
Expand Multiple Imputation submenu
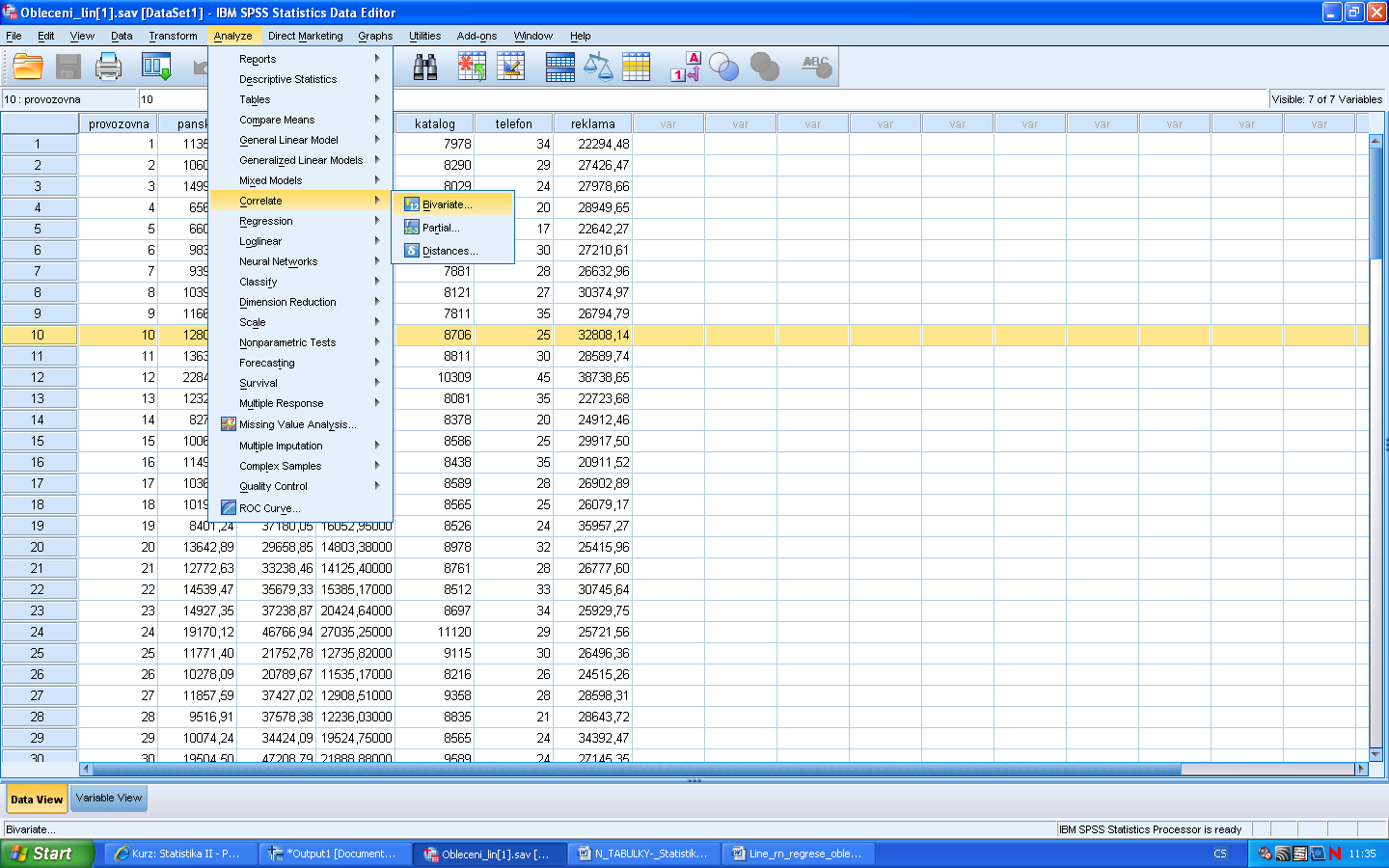coord(300,446)
